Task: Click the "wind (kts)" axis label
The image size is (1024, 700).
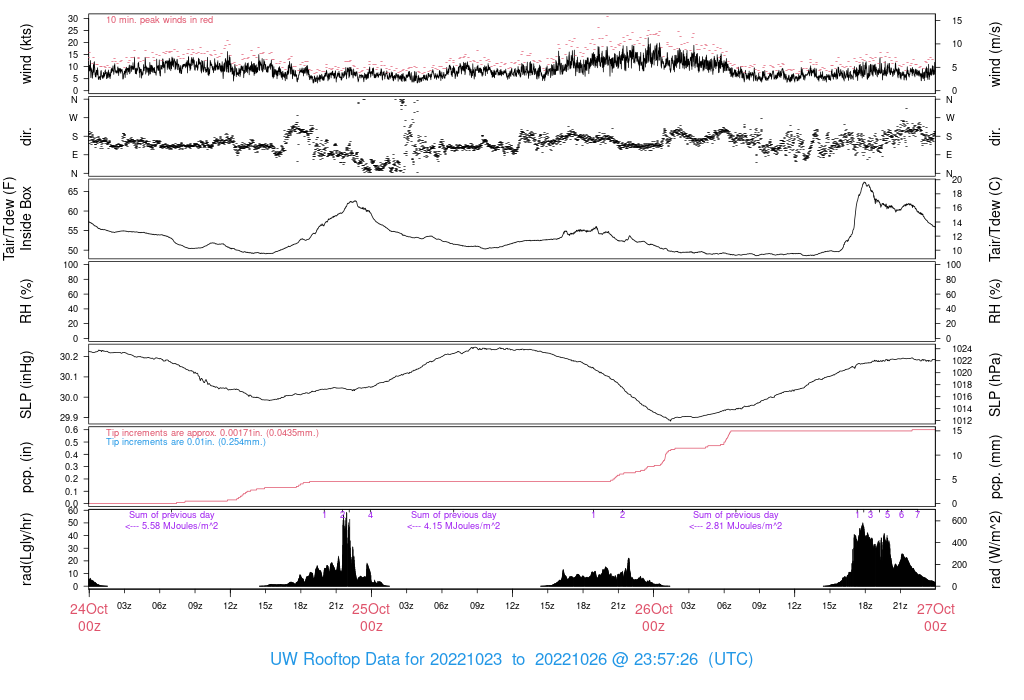Action: [x=26, y=54]
